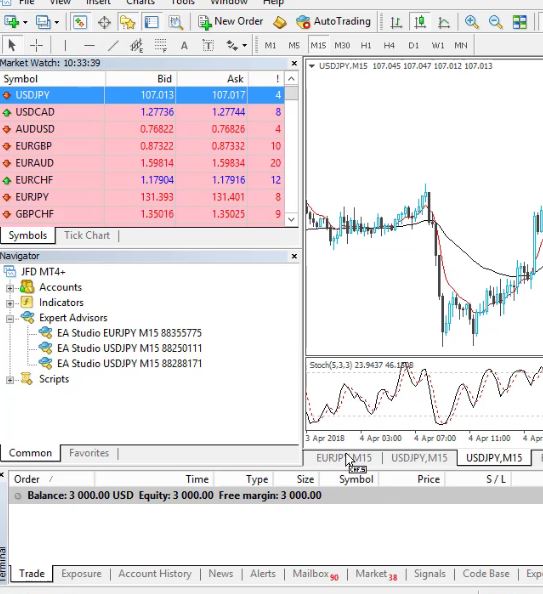
Task: Set timeframe to M5
Action: (294, 45)
